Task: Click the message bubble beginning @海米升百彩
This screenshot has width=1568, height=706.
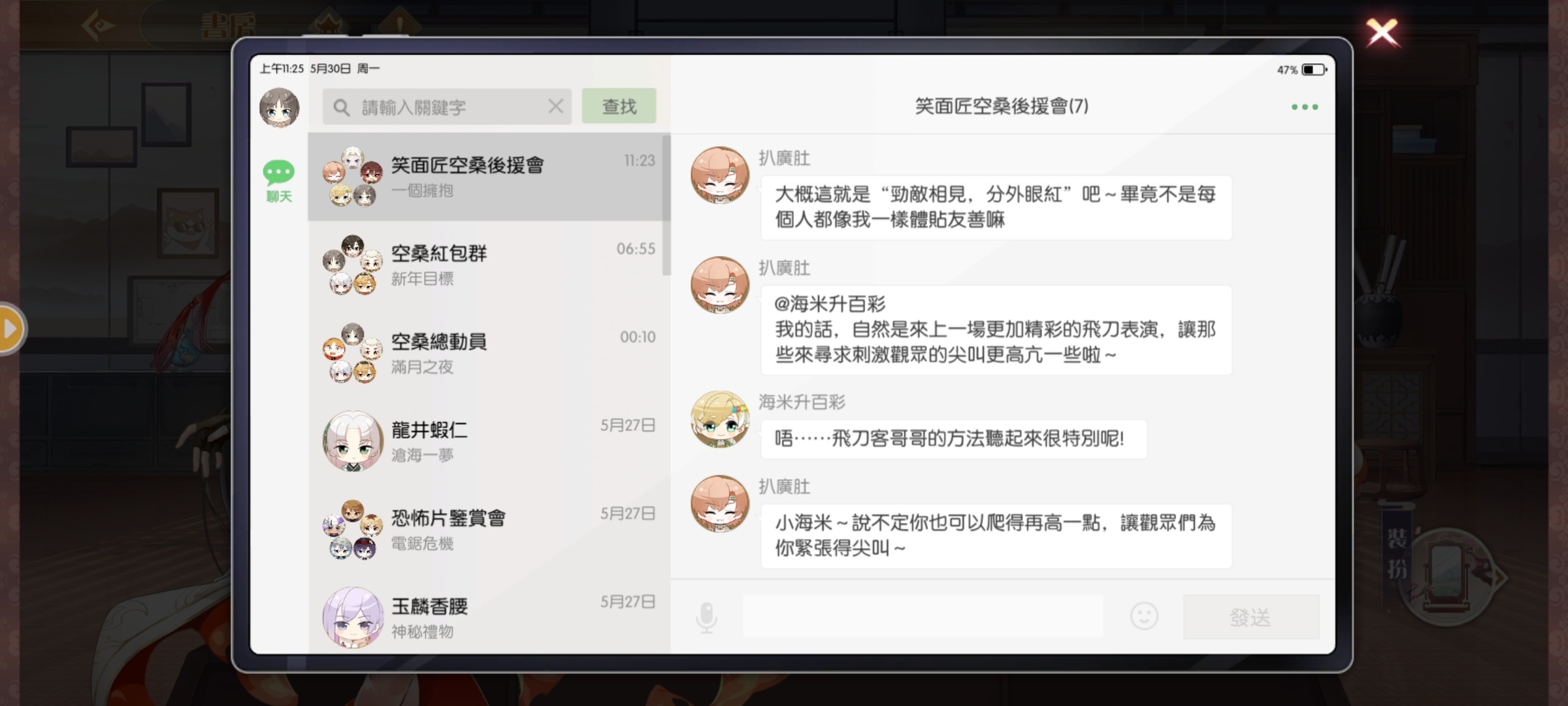Action: [996, 330]
